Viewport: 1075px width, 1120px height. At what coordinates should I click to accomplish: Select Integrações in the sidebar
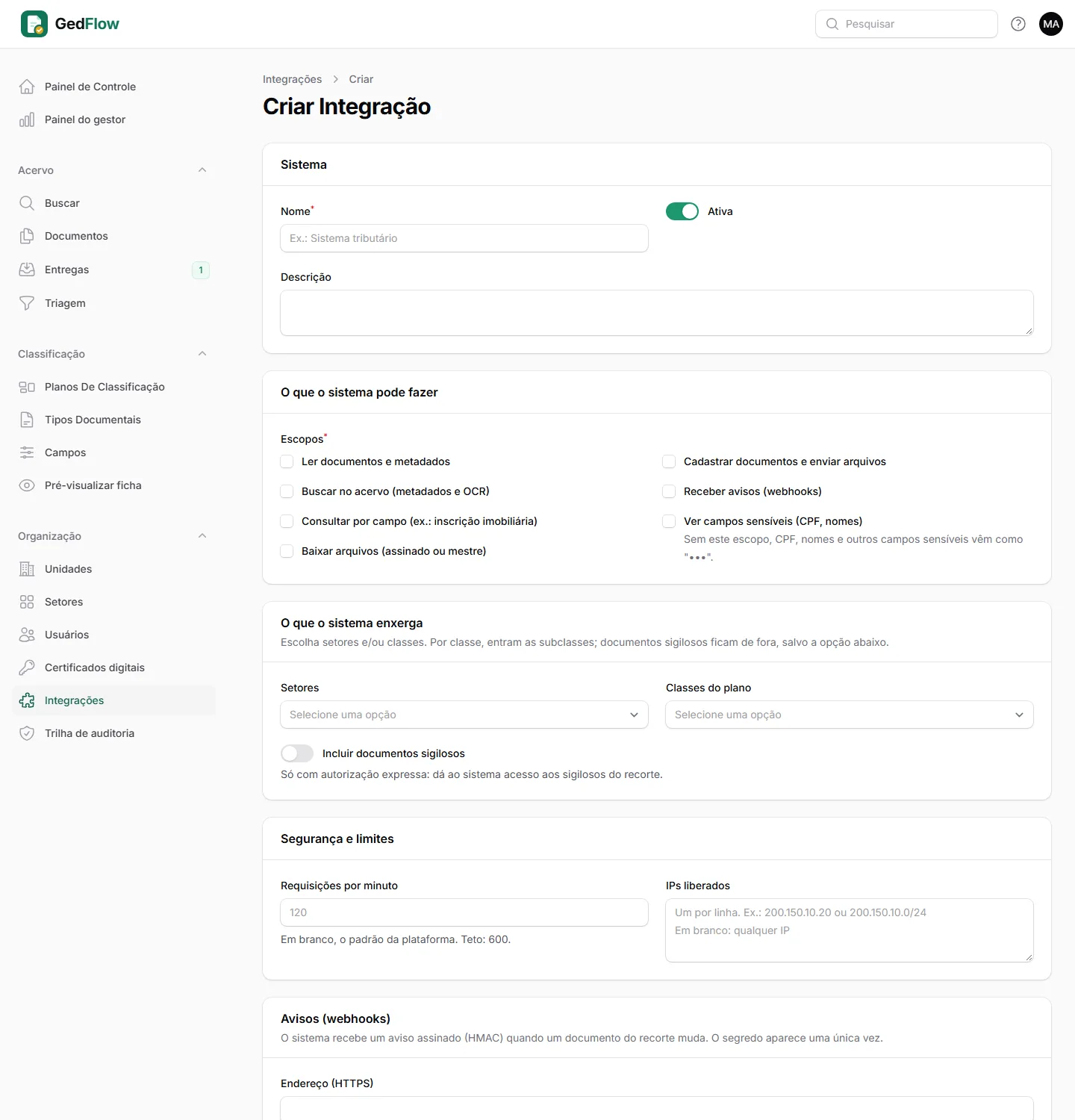(x=114, y=700)
